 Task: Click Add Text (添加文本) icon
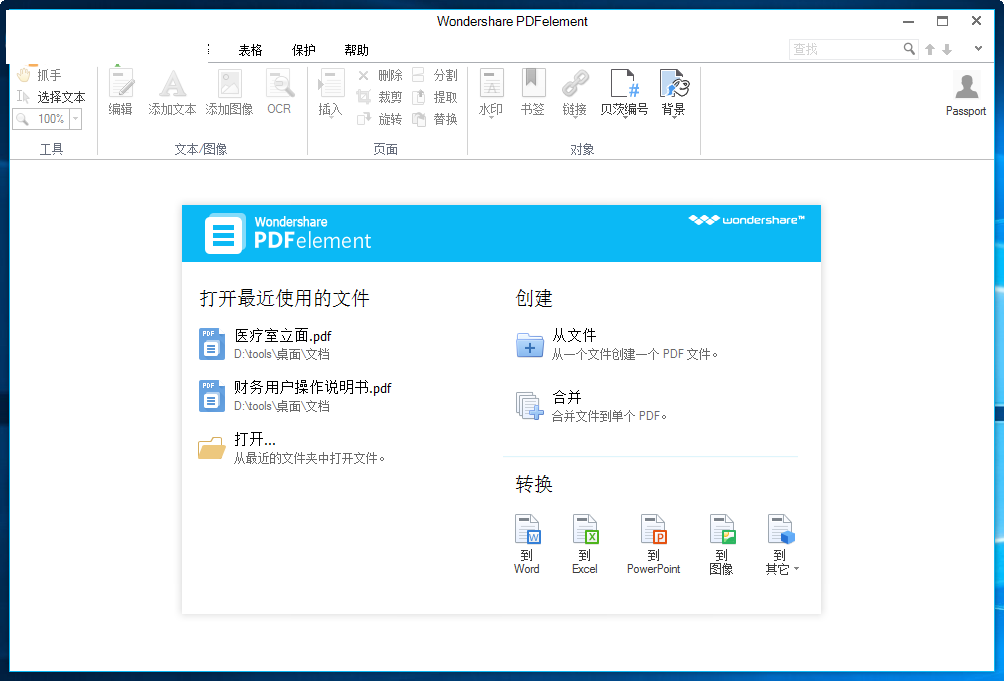coord(172,92)
